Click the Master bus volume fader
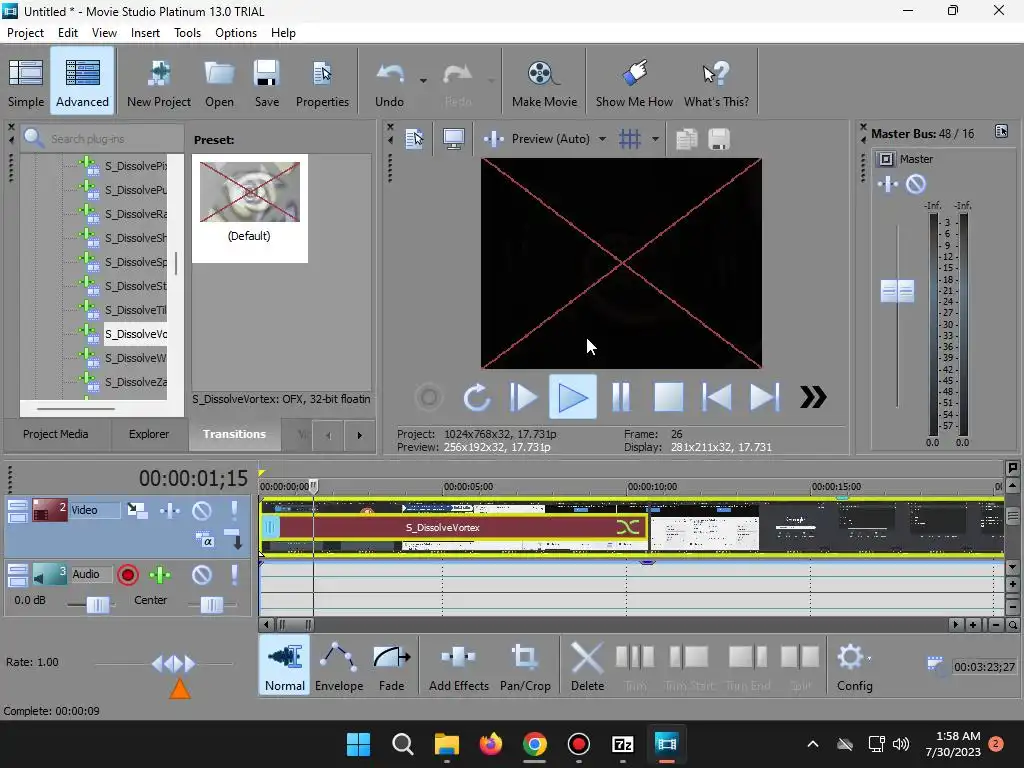The height and width of the screenshot is (768, 1024). point(897,291)
